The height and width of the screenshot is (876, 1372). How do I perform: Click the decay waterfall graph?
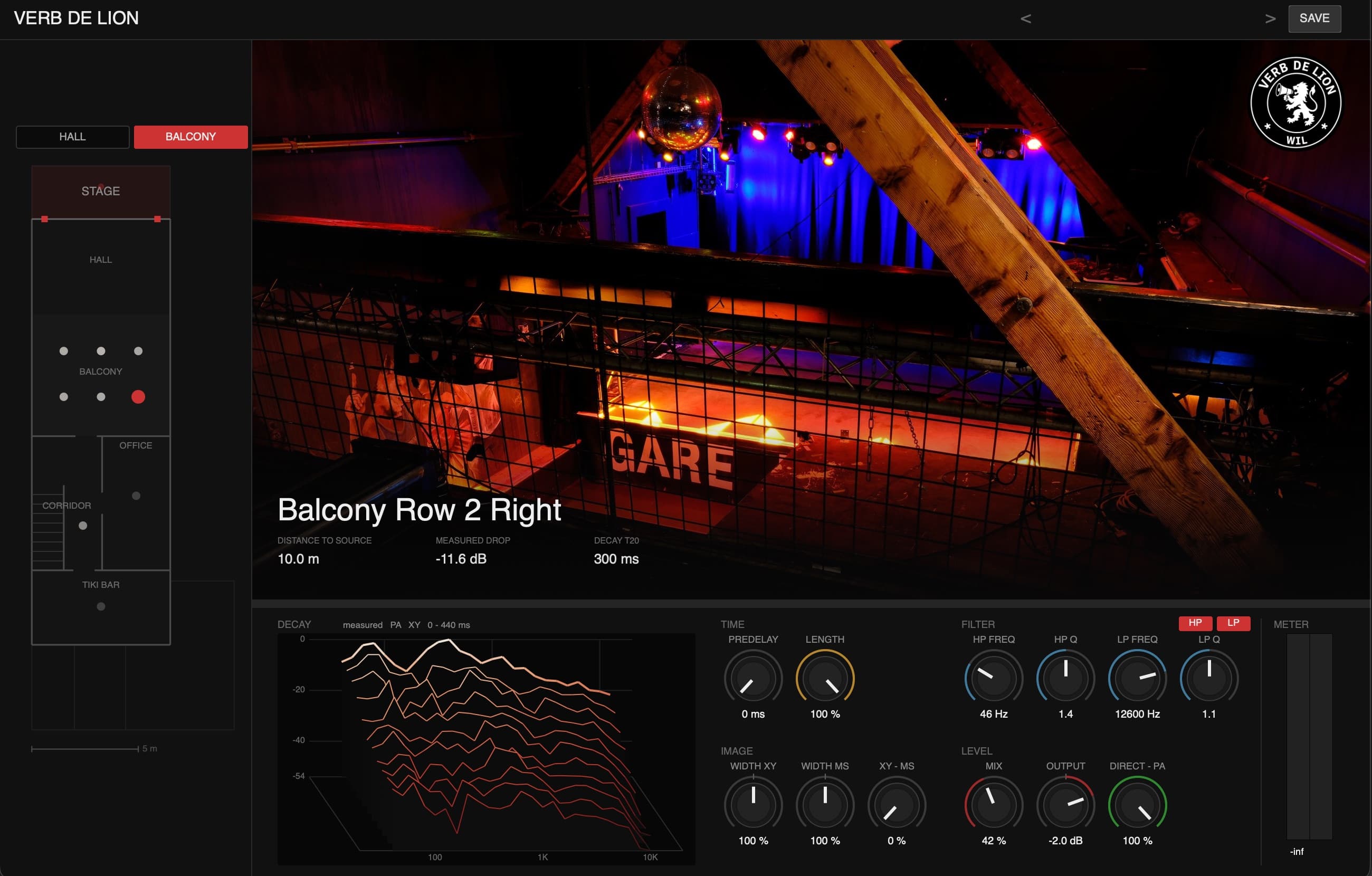coord(486,749)
